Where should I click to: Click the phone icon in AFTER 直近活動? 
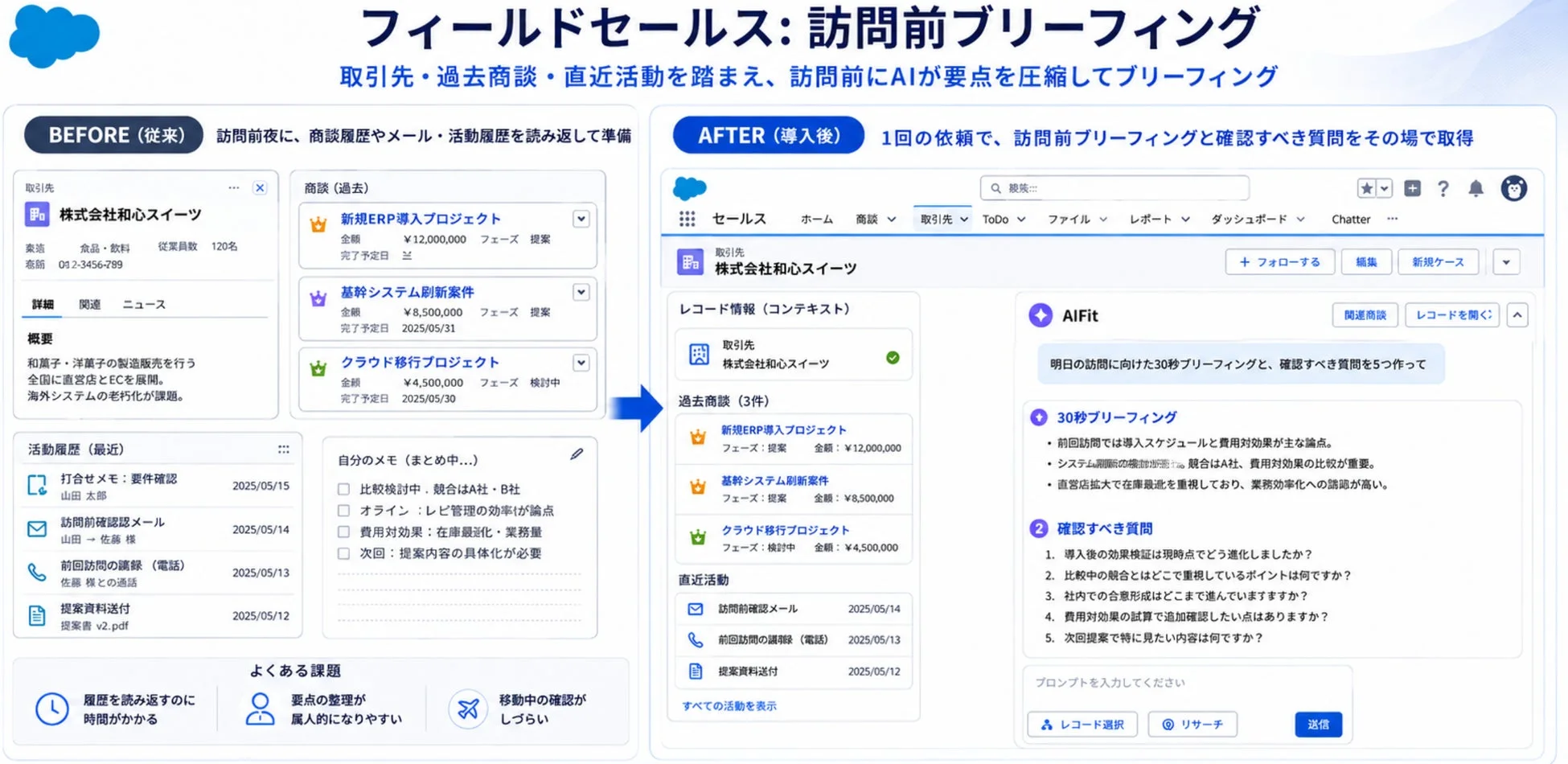(696, 639)
